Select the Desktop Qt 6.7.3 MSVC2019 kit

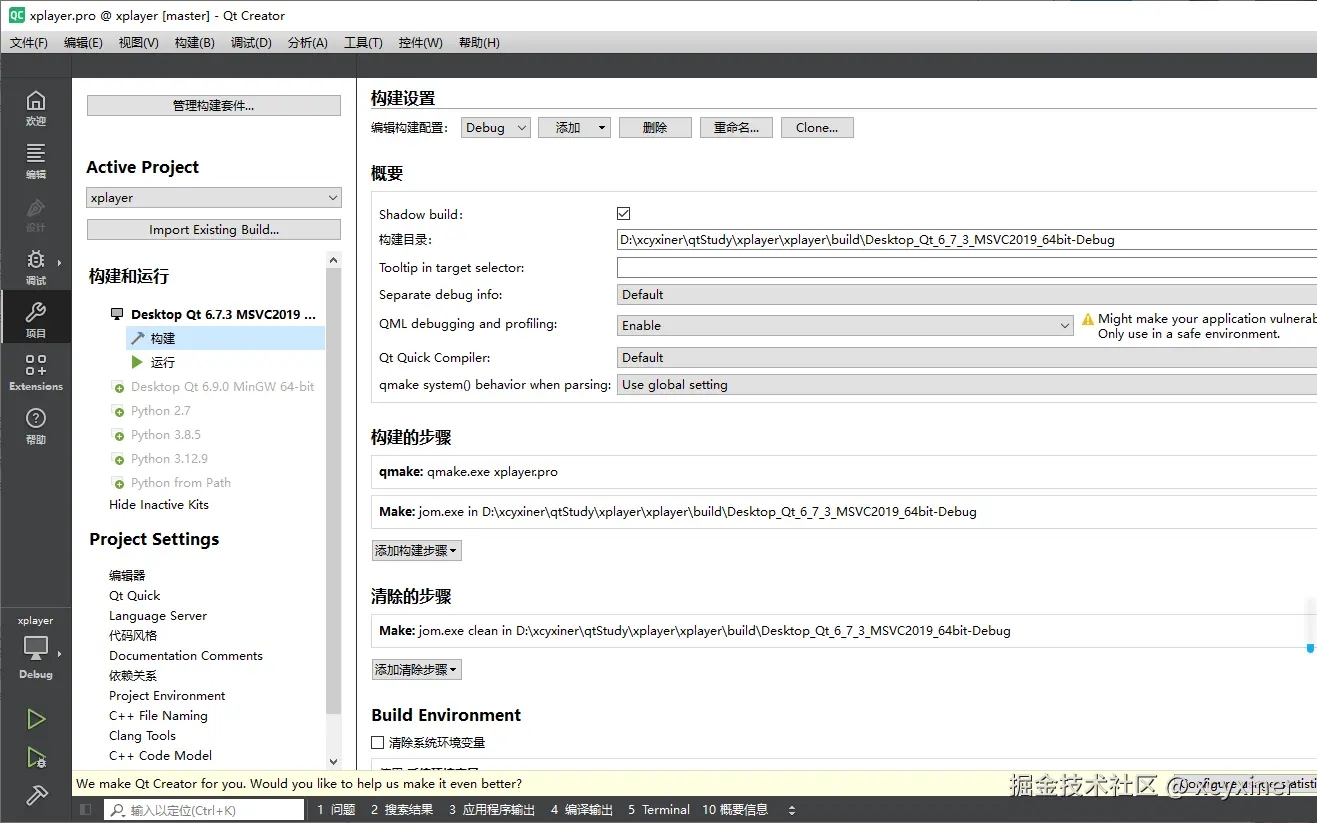[x=213, y=314]
